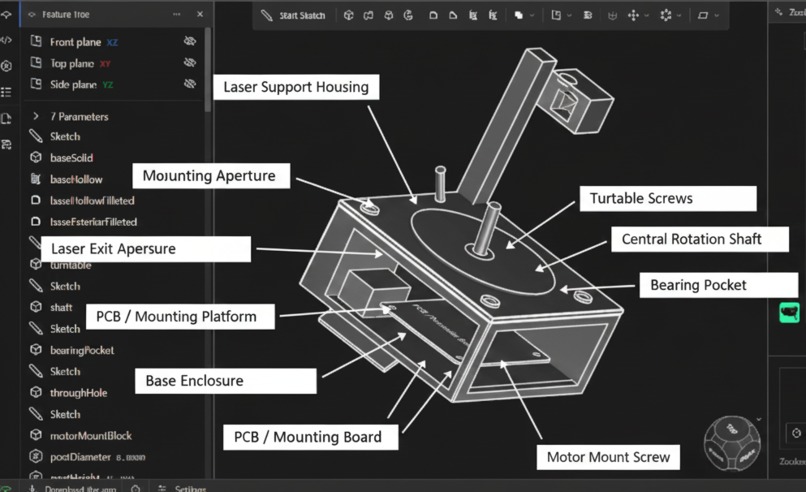Open the pattern tool dropdown arrow

pyautogui.click(x=679, y=15)
